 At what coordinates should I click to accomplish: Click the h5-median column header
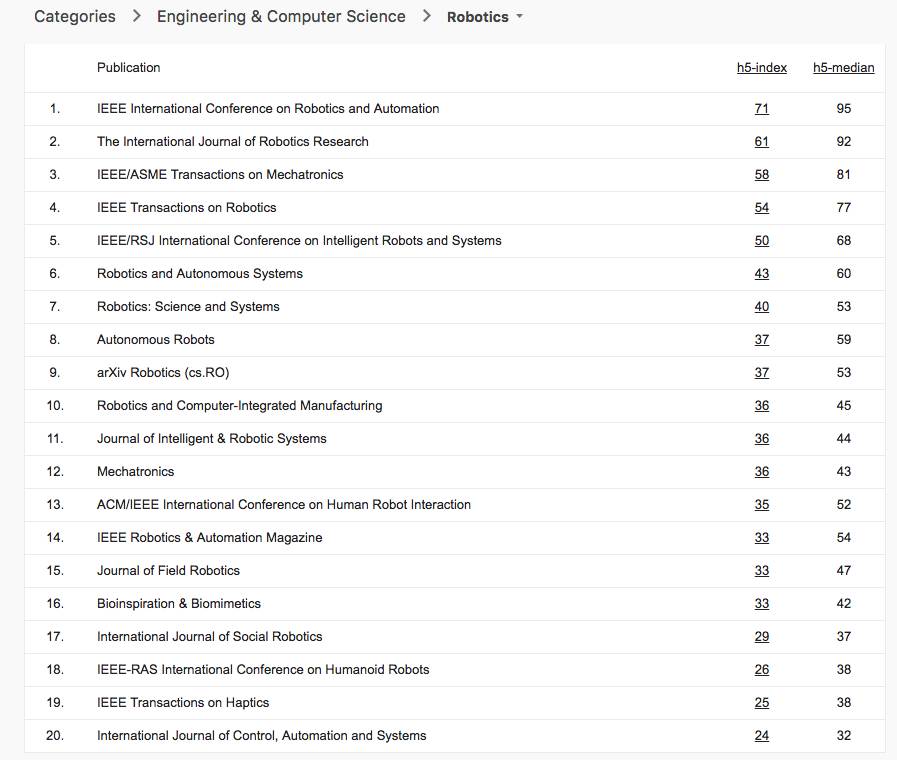(843, 68)
